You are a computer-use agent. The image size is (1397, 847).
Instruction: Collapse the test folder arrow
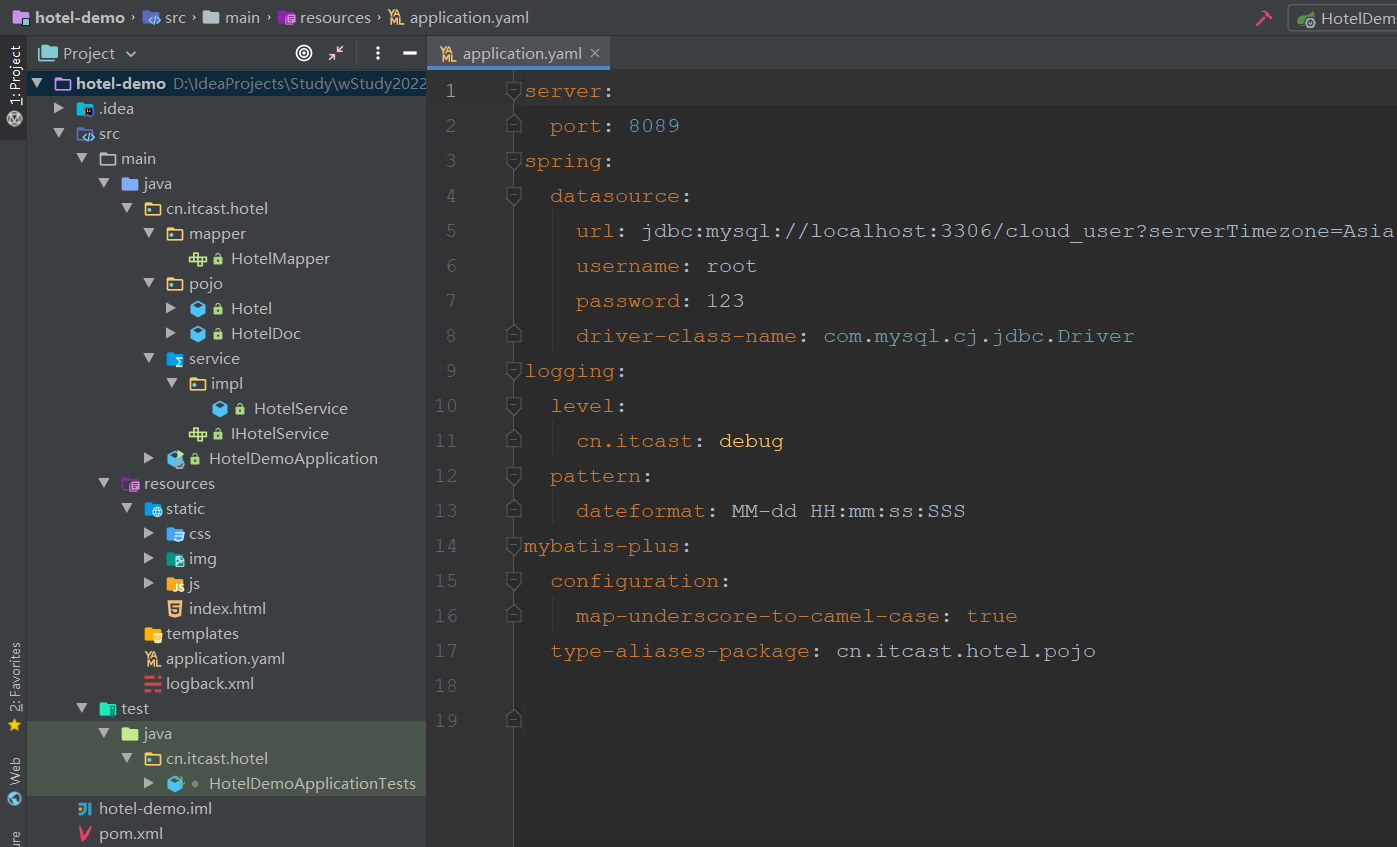(82, 708)
